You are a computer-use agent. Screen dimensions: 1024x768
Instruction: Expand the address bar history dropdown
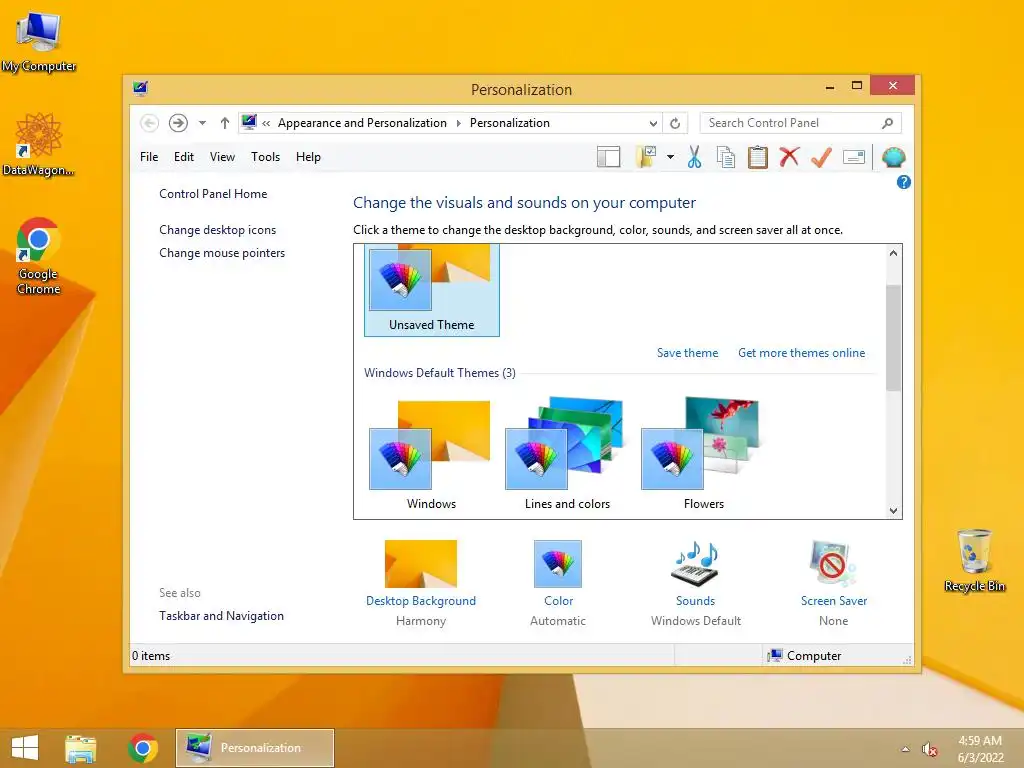(653, 123)
